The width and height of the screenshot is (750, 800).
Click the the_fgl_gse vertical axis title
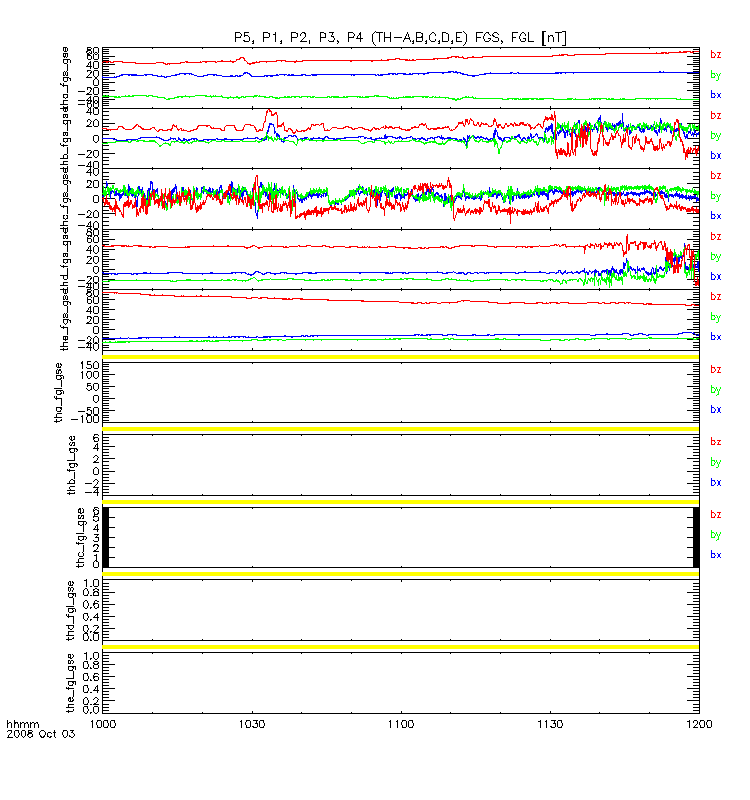click(x=71, y=683)
